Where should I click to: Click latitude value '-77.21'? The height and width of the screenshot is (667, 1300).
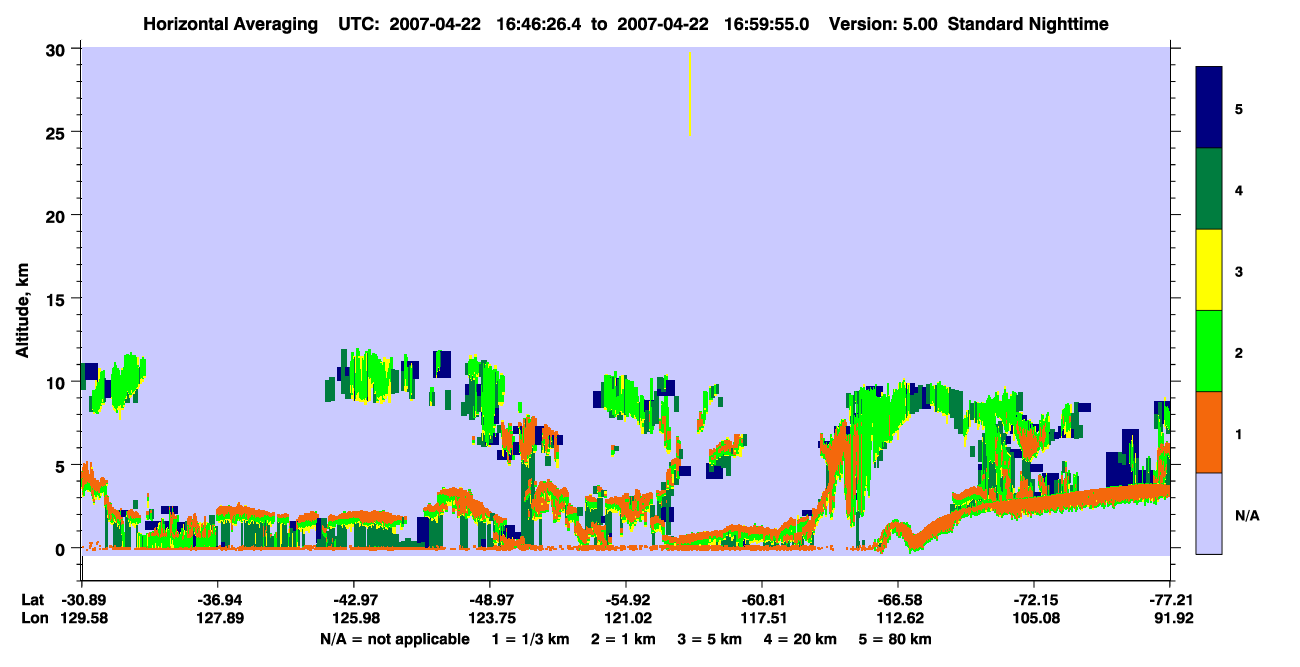coord(1170,600)
